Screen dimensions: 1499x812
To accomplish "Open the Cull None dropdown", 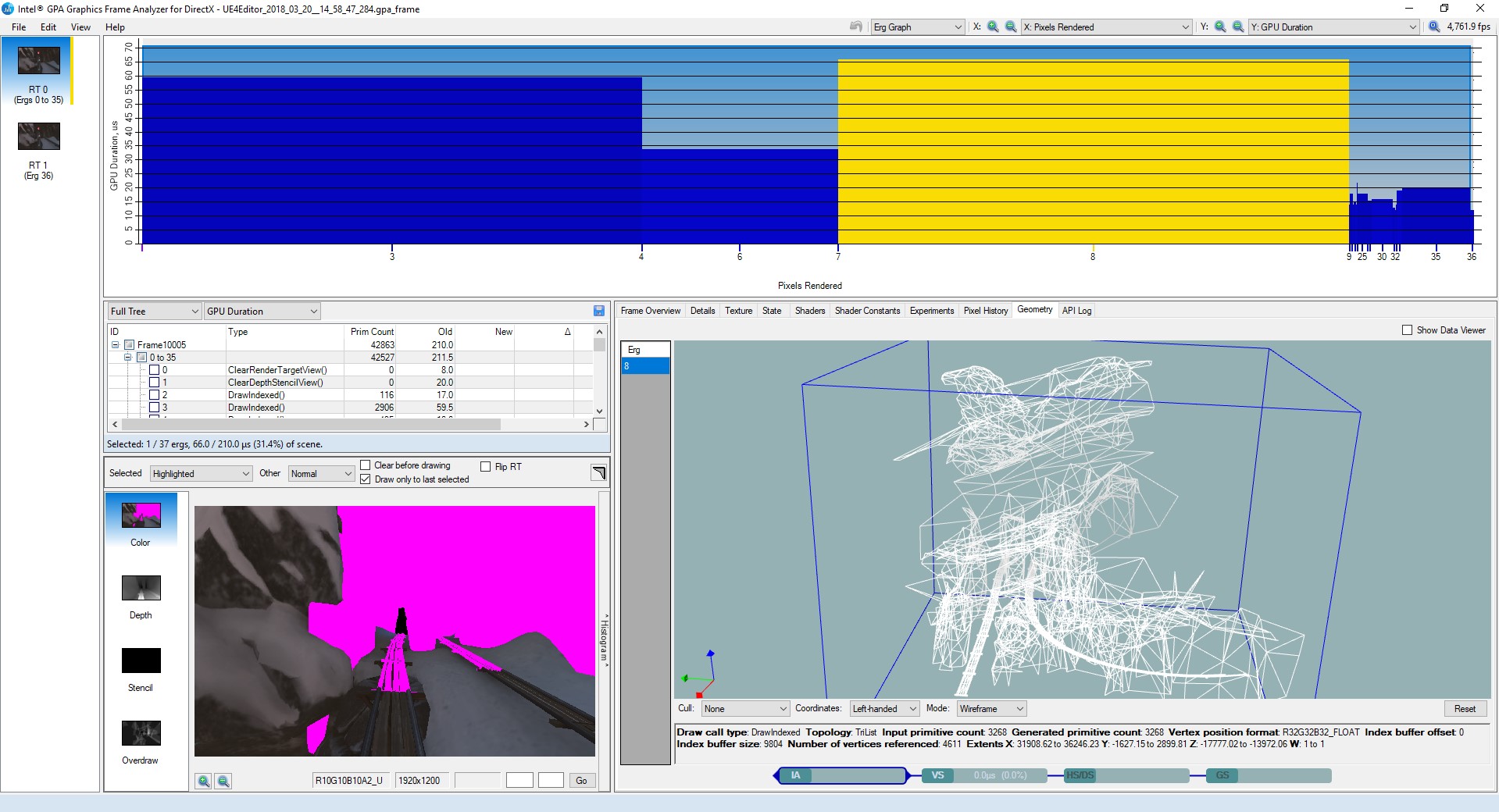I will pyautogui.click(x=745, y=709).
